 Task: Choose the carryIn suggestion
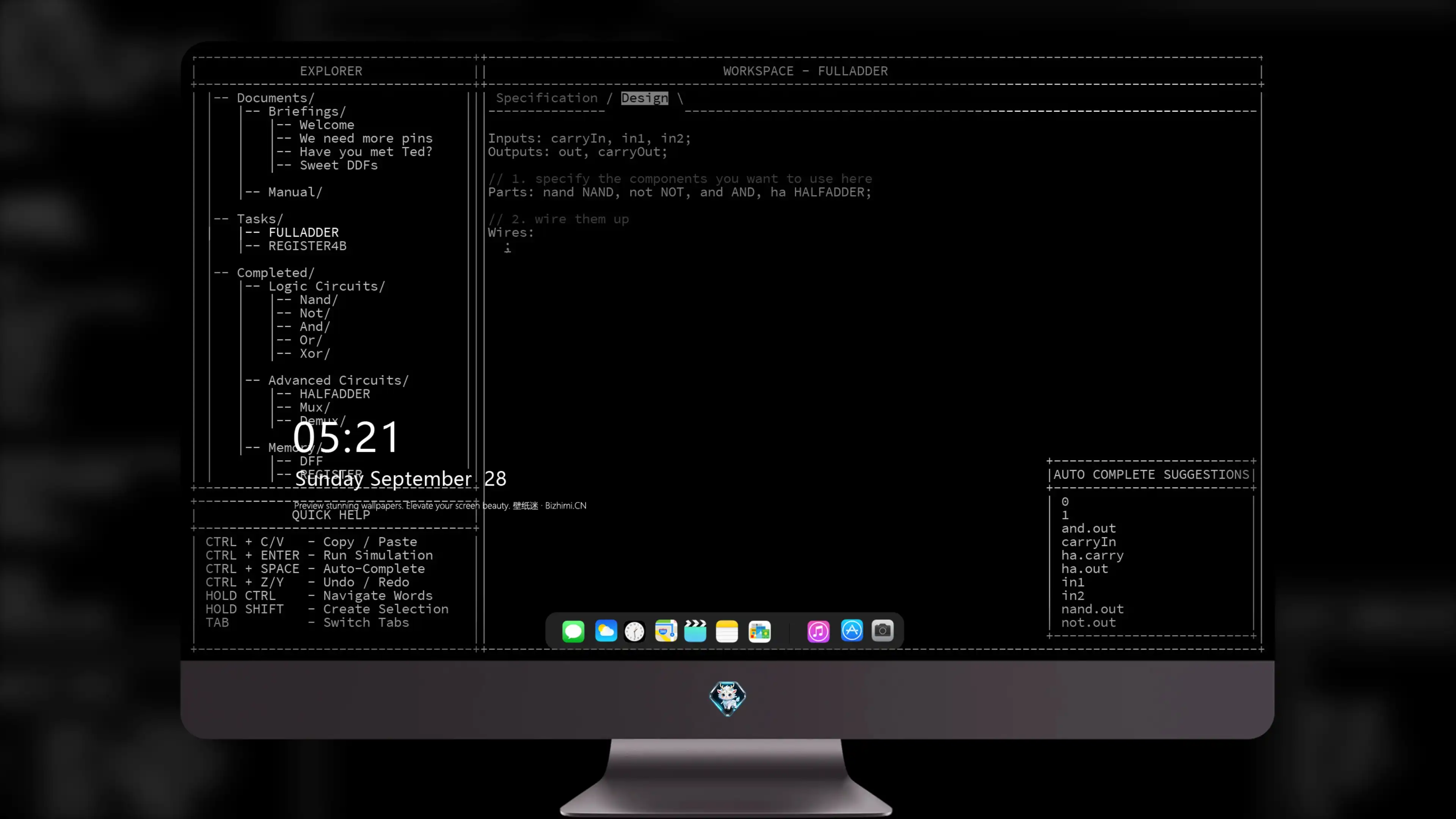1089,542
